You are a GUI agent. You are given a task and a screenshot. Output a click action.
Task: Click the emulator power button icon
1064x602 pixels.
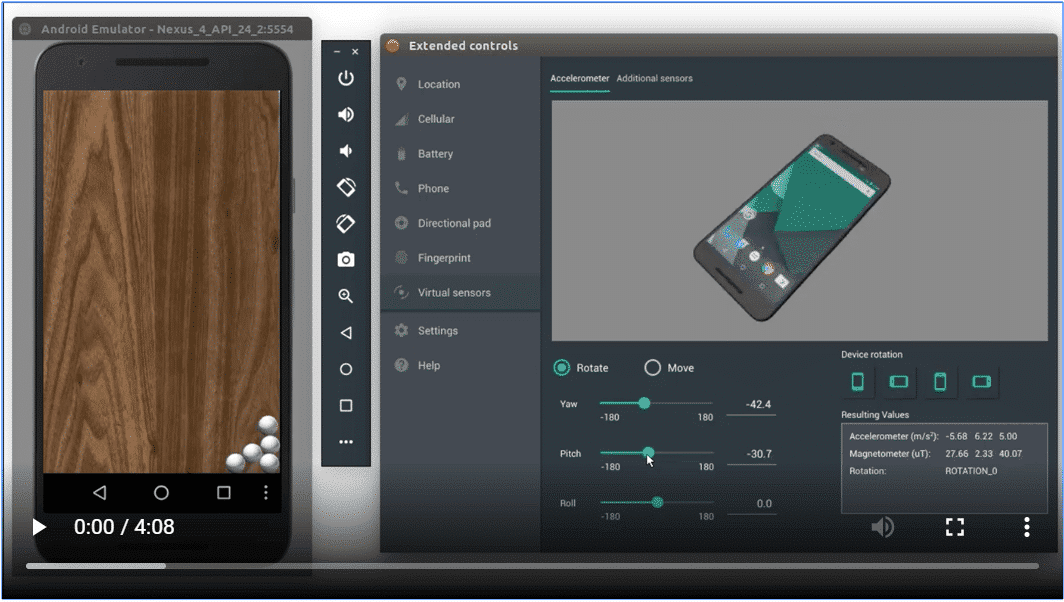pos(346,78)
